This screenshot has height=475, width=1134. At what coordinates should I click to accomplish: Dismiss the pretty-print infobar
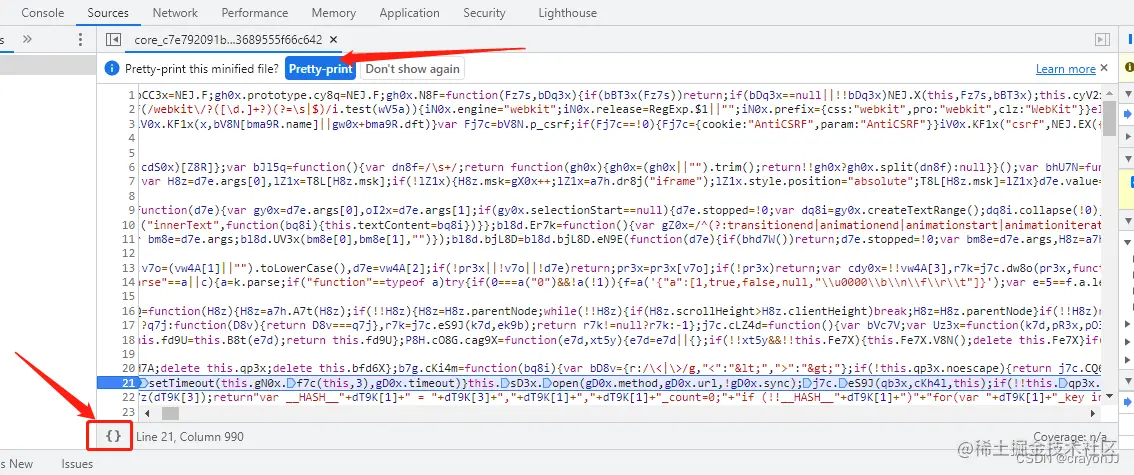tap(1104, 68)
